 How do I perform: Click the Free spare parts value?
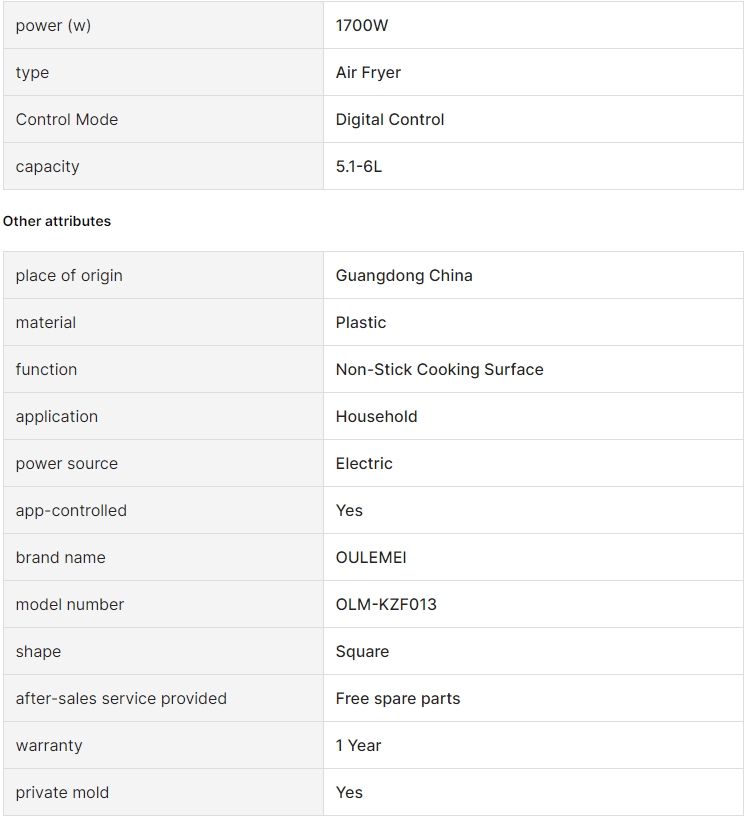(398, 699)
